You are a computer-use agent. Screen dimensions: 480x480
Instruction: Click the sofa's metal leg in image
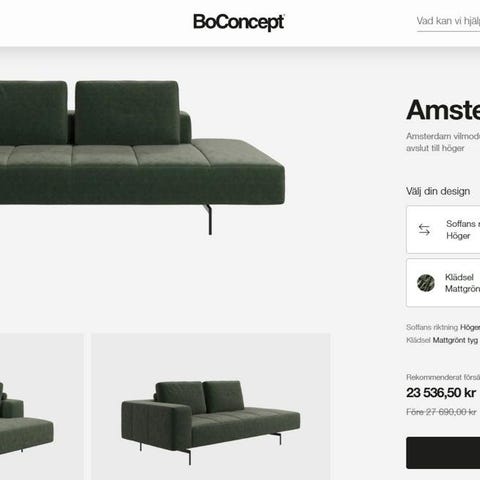[x=209, y=219]
